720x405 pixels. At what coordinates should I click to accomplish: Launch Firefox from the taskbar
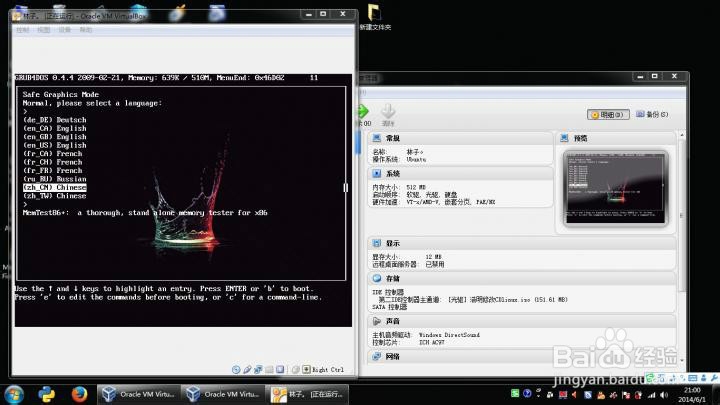(79, 394)
